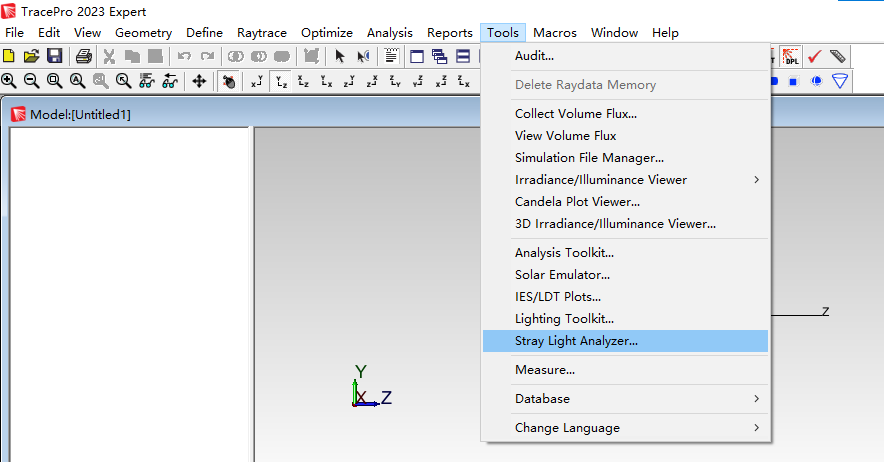The image size is (884, 462).
Task: Choose the arrow Select tool in toolbar
Action: 340,56
